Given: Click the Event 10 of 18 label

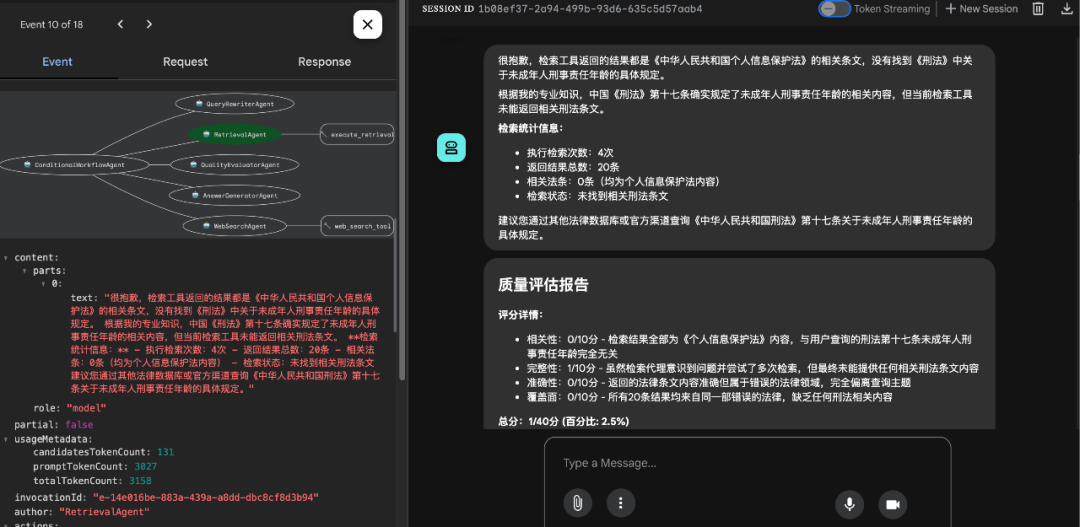Looking at the screenshot, I should click(x=52, y=24).
